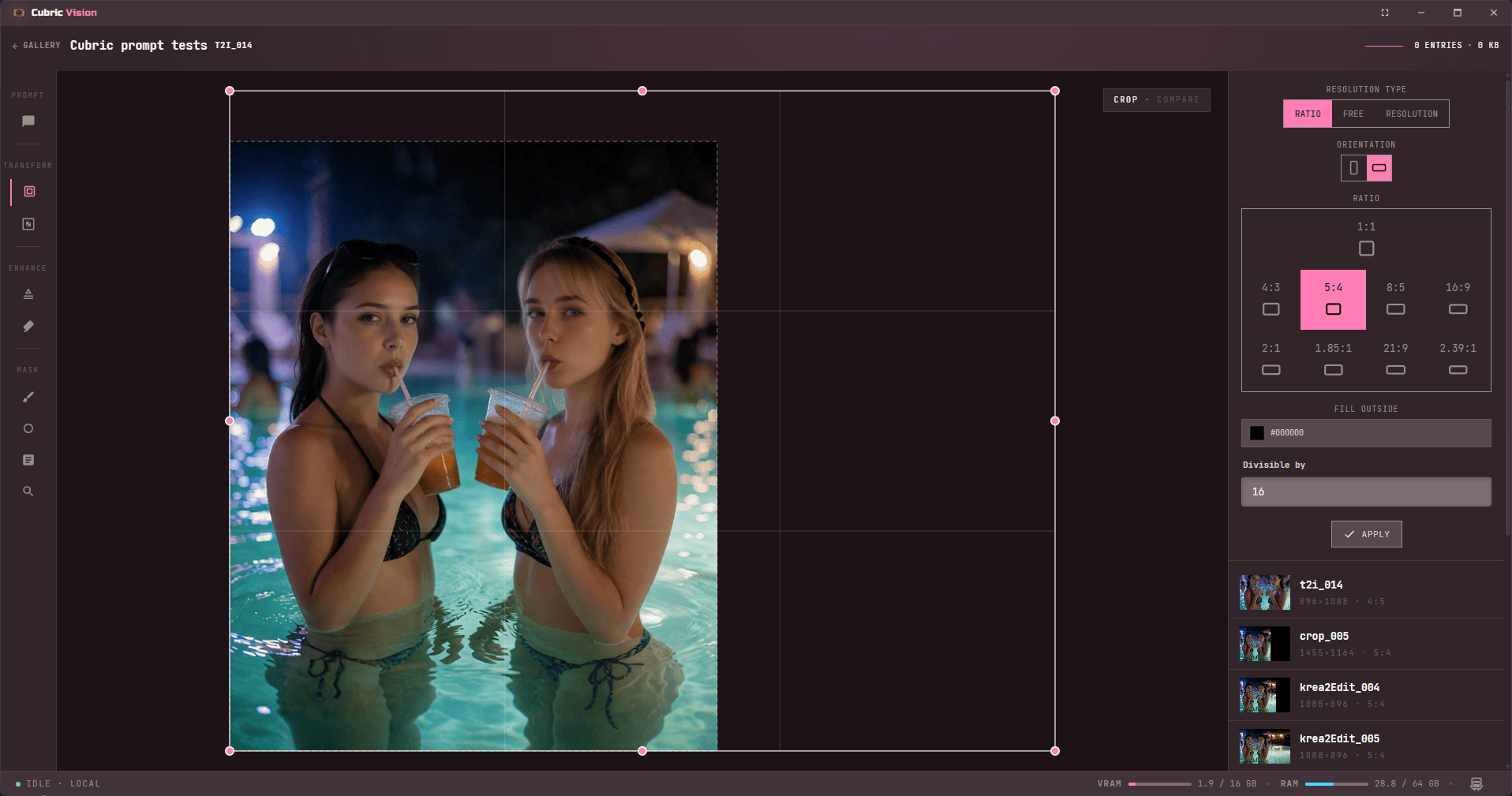Viewport: 1512px width, 796px height.
Task: Select the Mask magnifier search tool
Action: point(28,491)
